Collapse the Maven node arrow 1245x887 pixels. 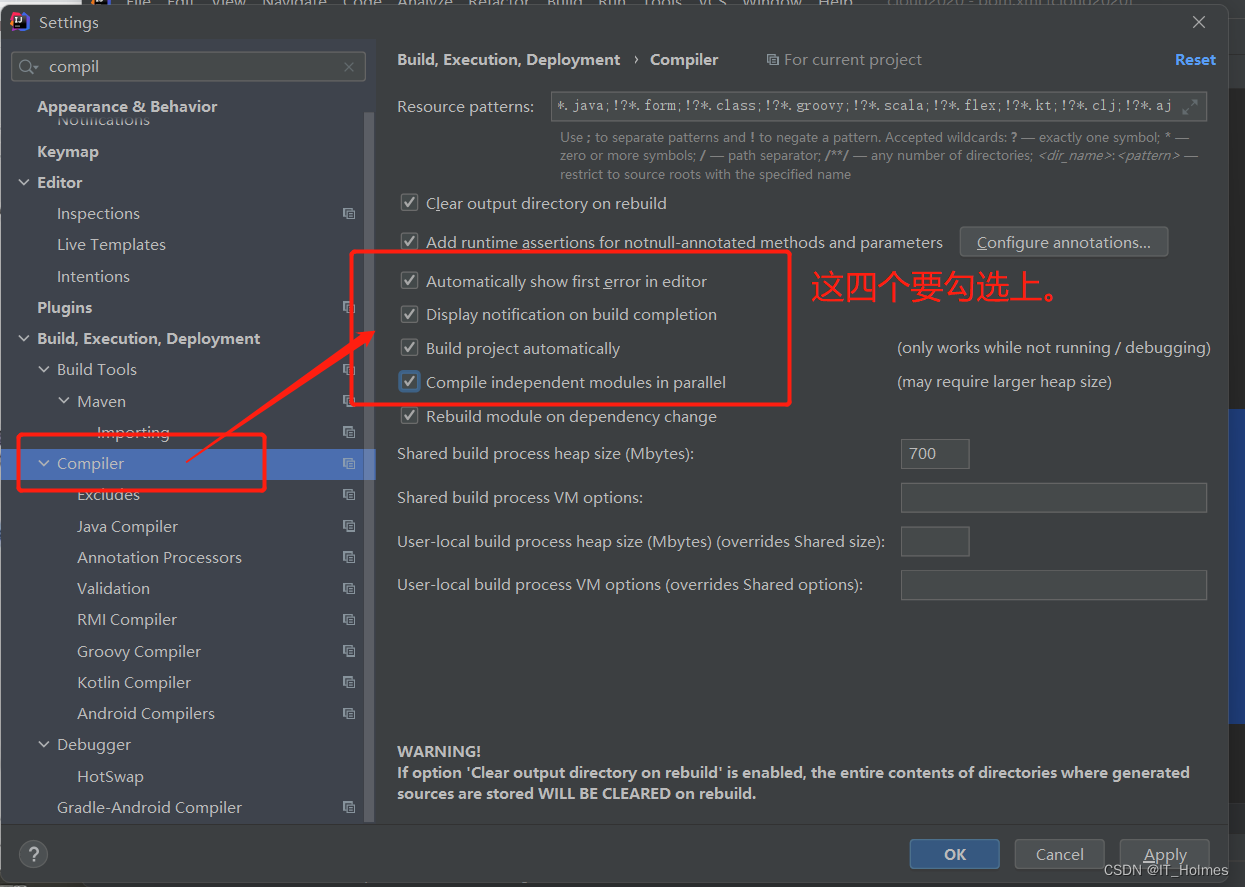tap(64, 401)
